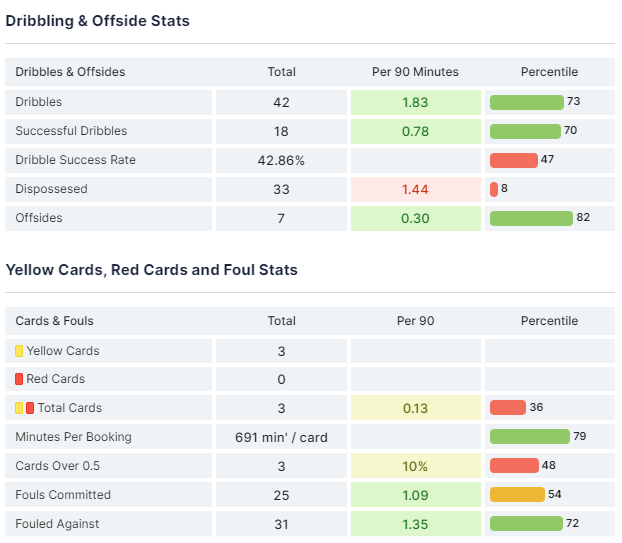Click the Dribbles percentile bar showing 73
This screenshot has height=543, width=622.
click(x=526, y=102)
